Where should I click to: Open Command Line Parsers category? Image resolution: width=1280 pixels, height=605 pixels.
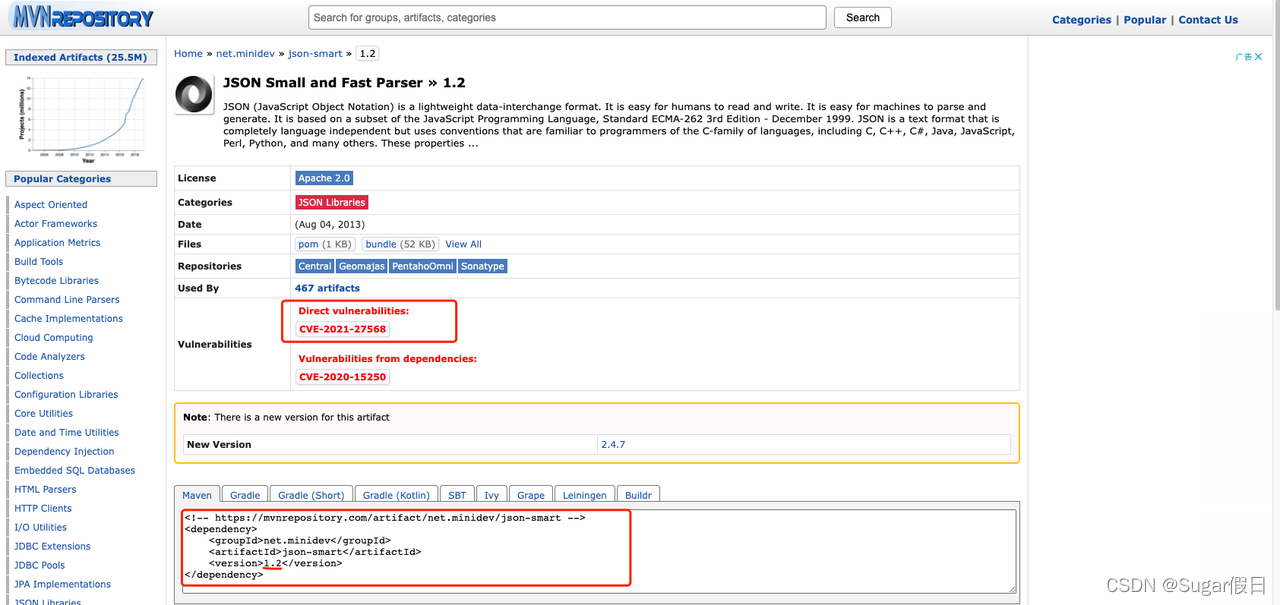click(x=67, y=300)
